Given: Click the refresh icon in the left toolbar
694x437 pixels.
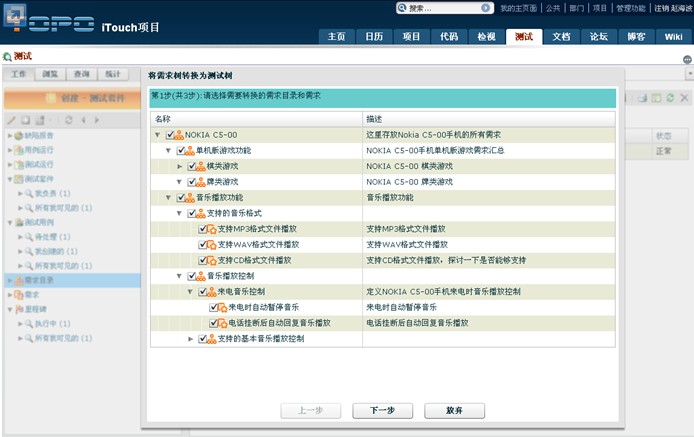Looking at the screenshot, I should click(x=69, y=120).
